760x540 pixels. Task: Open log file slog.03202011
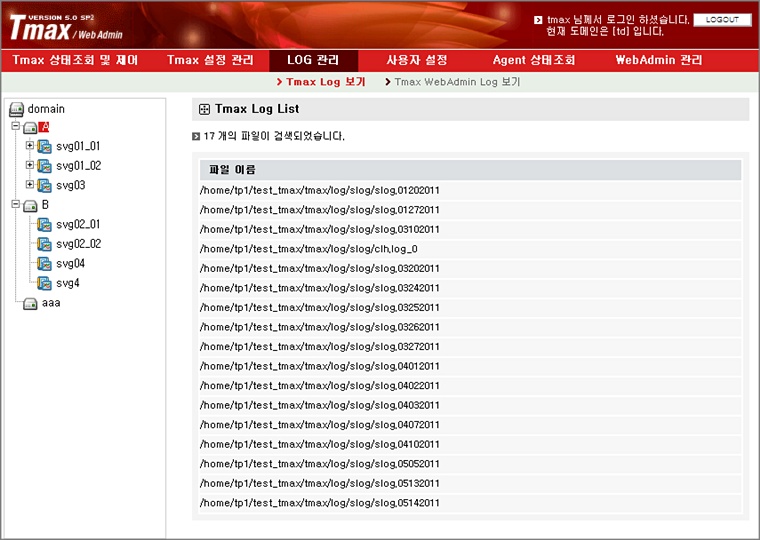(x=320, y=269)
